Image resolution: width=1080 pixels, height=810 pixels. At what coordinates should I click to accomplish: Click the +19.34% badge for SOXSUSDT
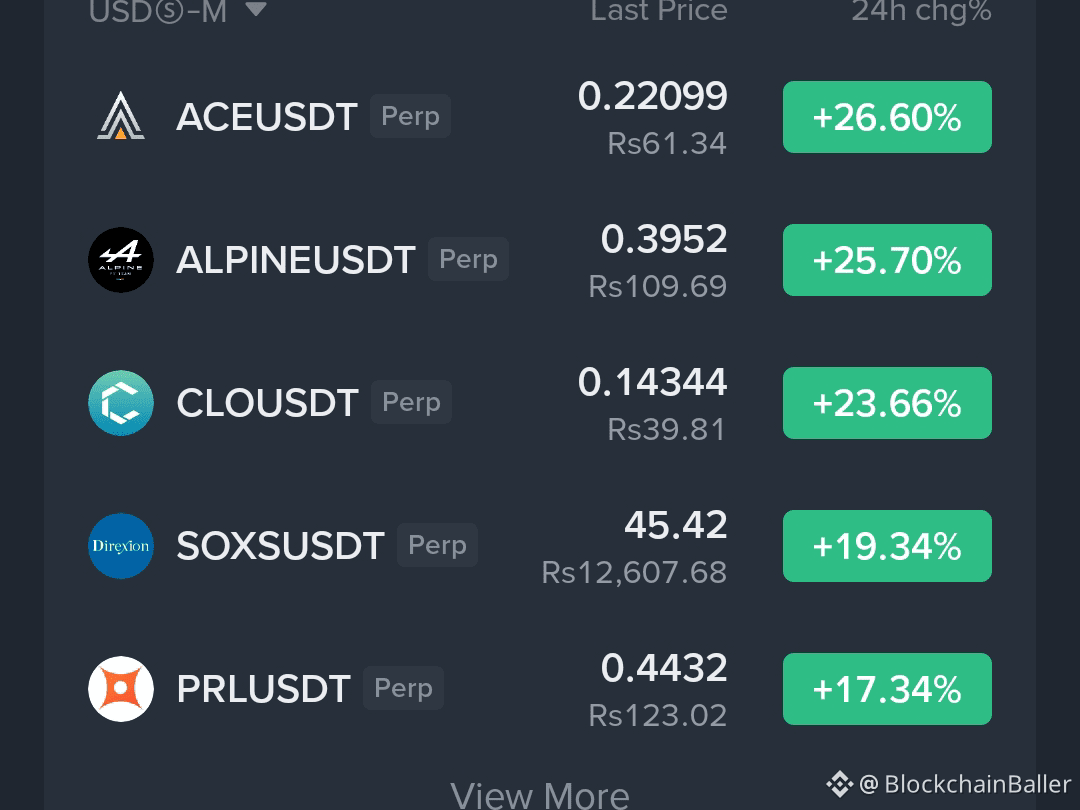click(x=887, y=546)
